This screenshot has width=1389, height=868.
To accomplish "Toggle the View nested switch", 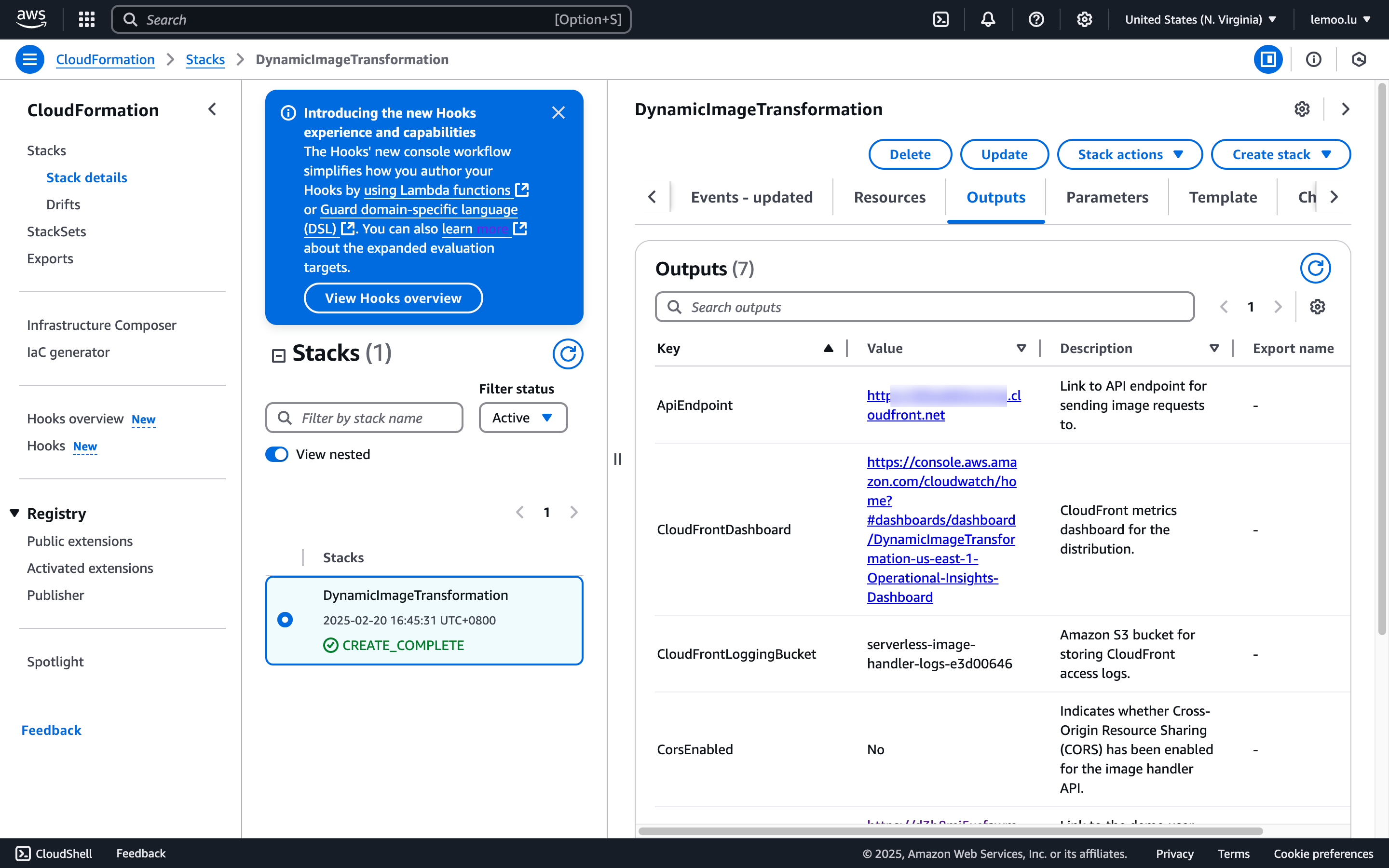I will pyautogui.click(x=277, y=454).
